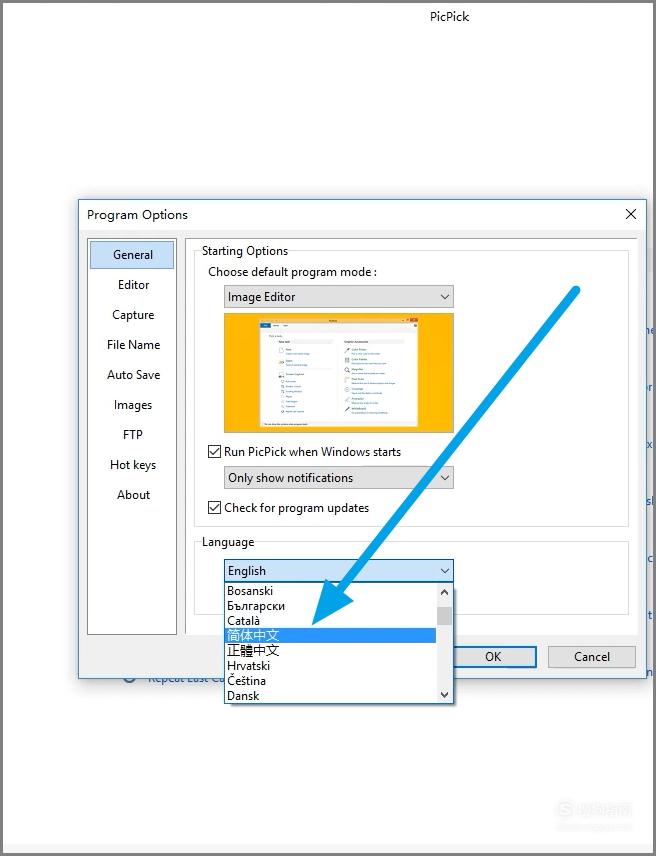Select the FTP category
656x856 pixels.
click(133, 435)
